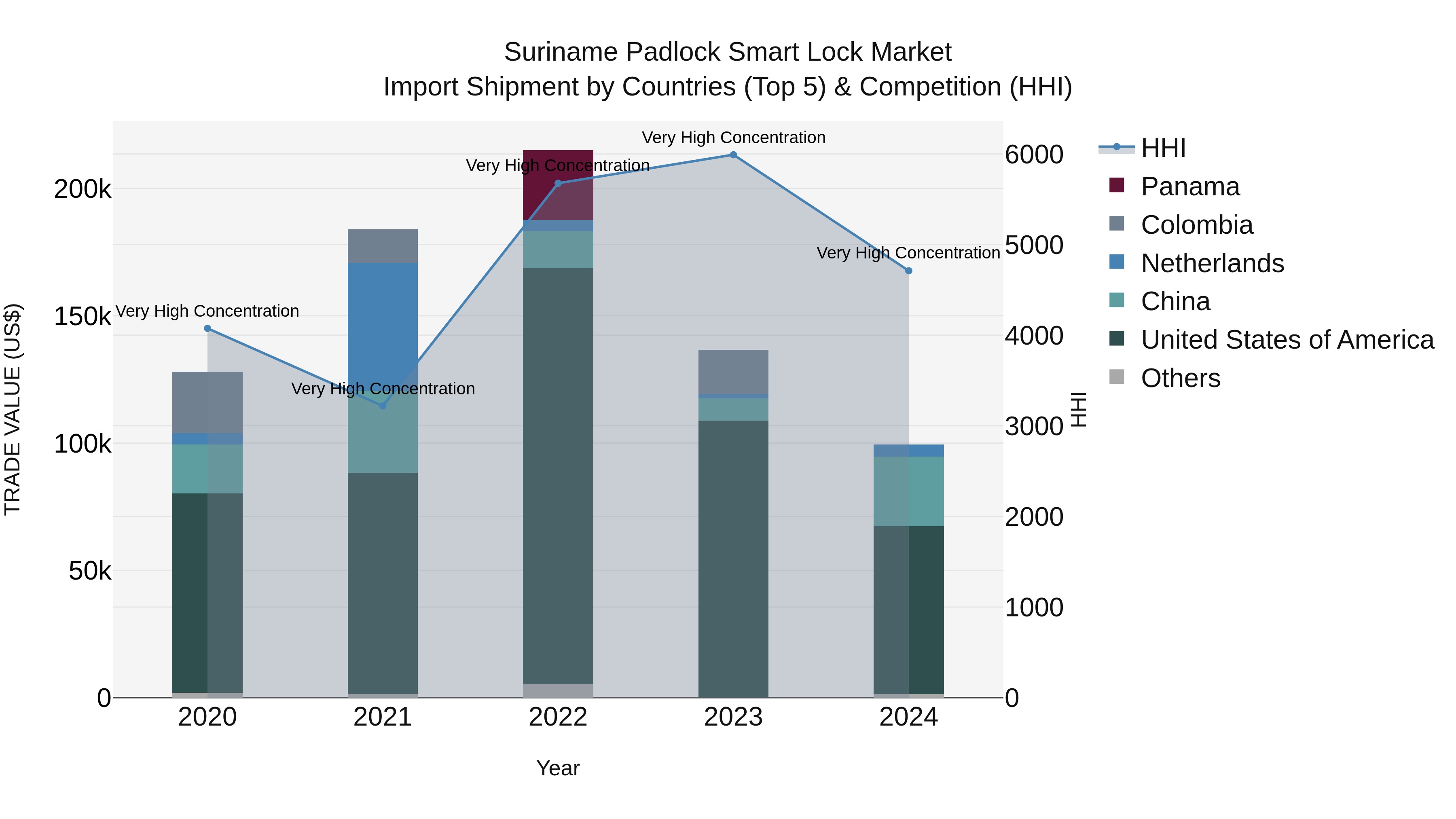Click the Suriname Padlock Smart Lock Market title

pyautogui.click(x=728, y=52)
